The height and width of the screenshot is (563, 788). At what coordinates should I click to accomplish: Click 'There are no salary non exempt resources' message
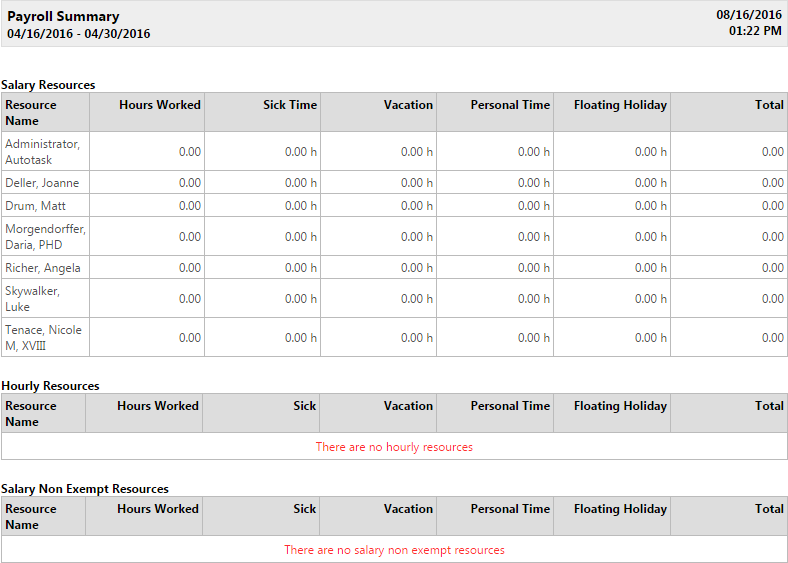(394, 550)
